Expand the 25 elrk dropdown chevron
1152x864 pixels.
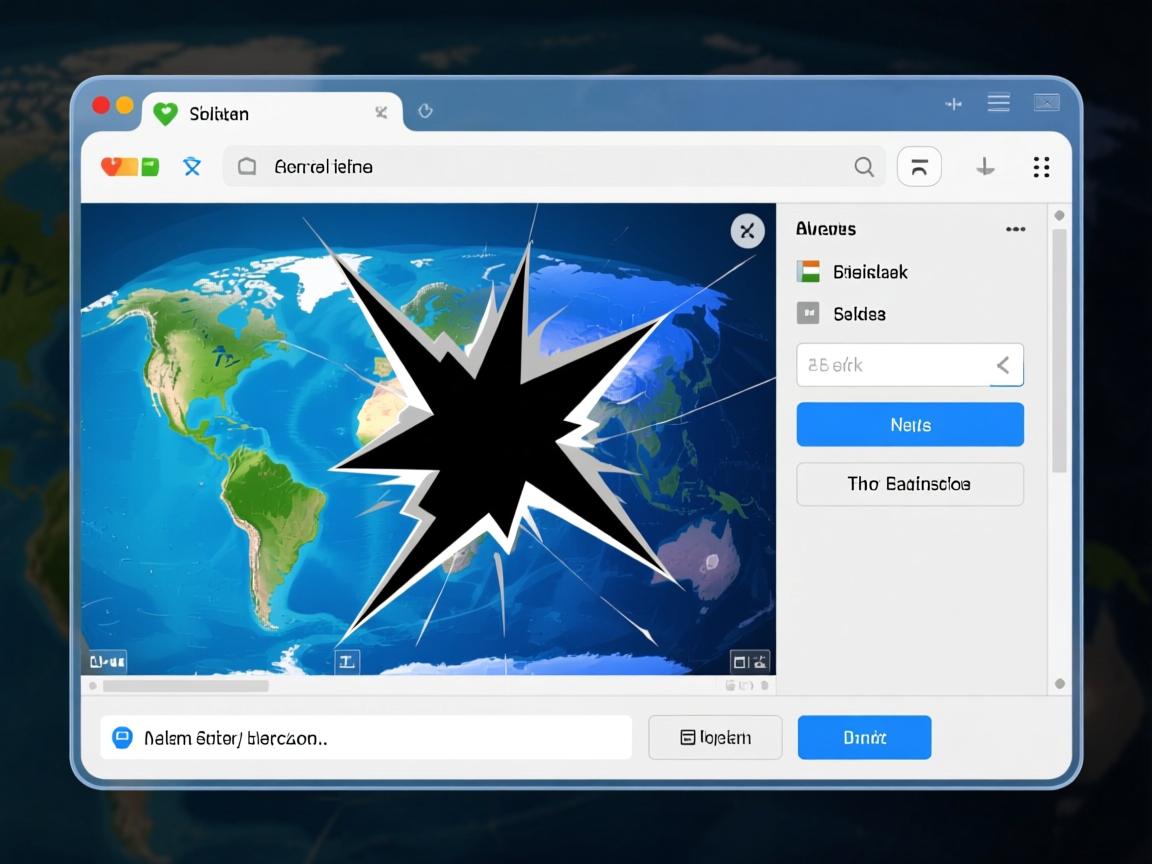[x=1003, y=365]
